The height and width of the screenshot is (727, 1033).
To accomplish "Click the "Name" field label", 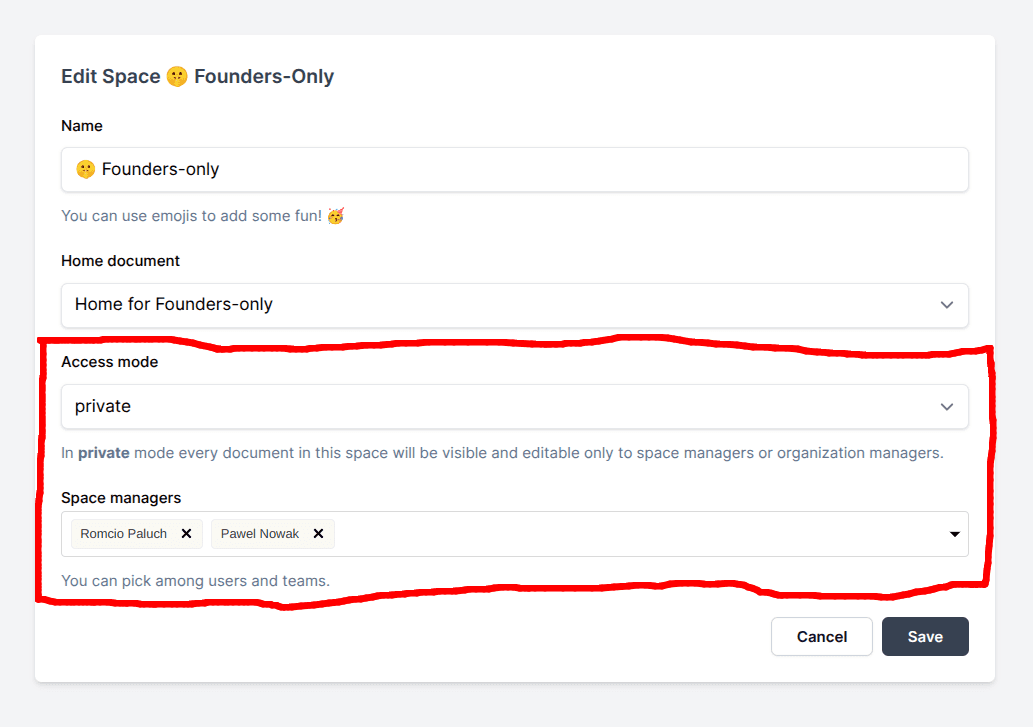I will (82, 126).
